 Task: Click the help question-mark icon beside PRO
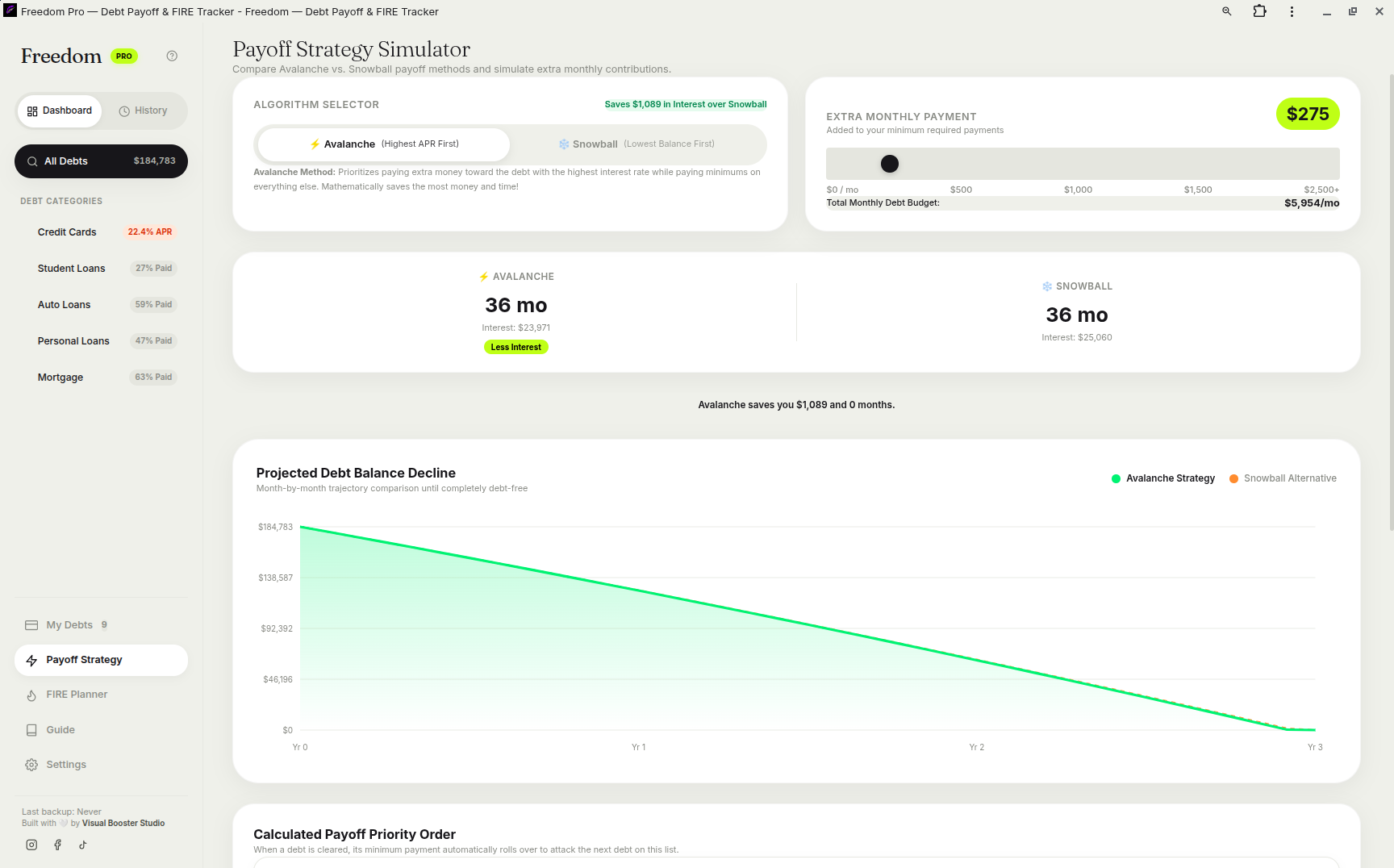pyautogui.click(x=172, y=56)
